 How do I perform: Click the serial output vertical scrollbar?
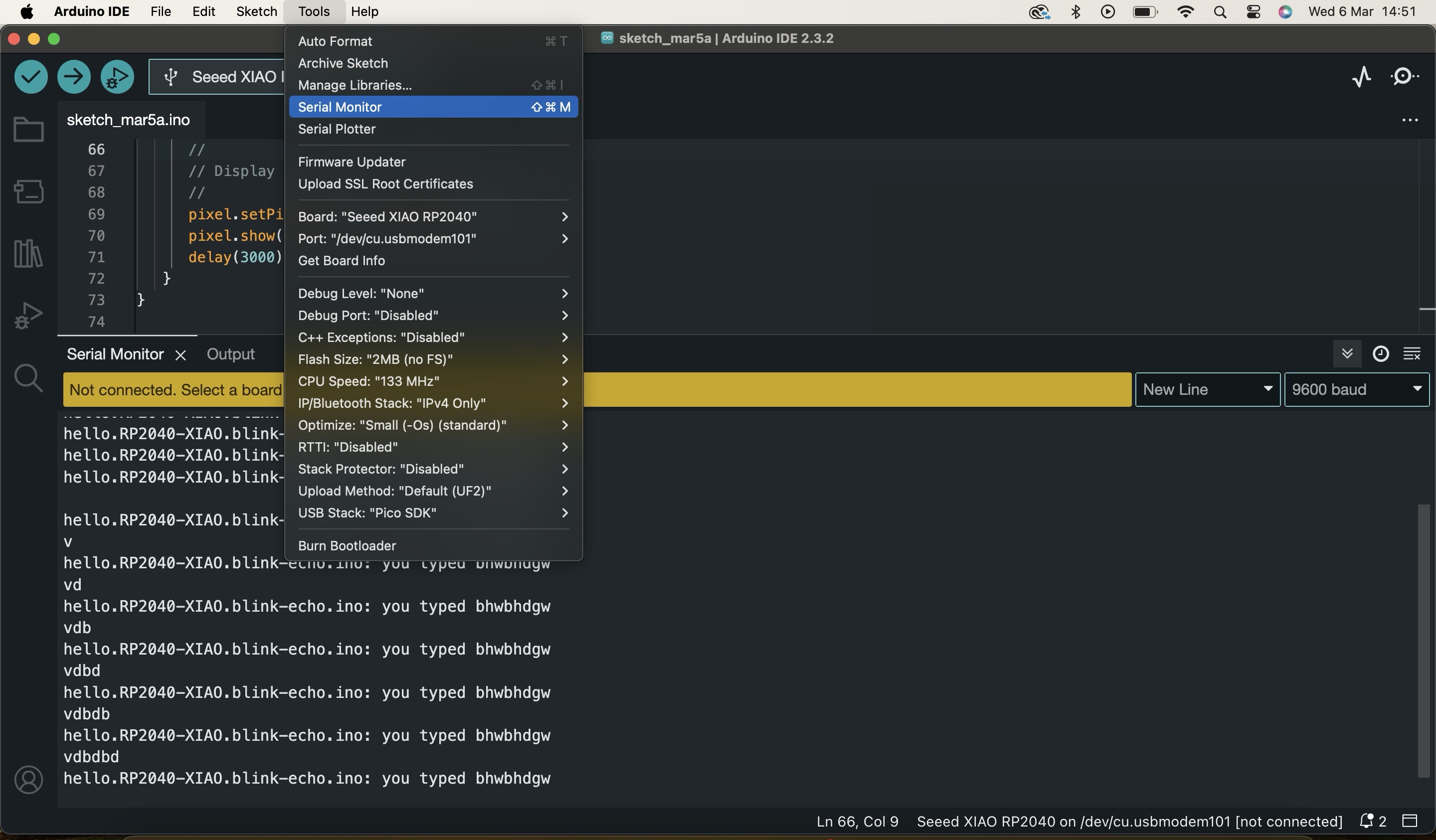(1423, 641)
